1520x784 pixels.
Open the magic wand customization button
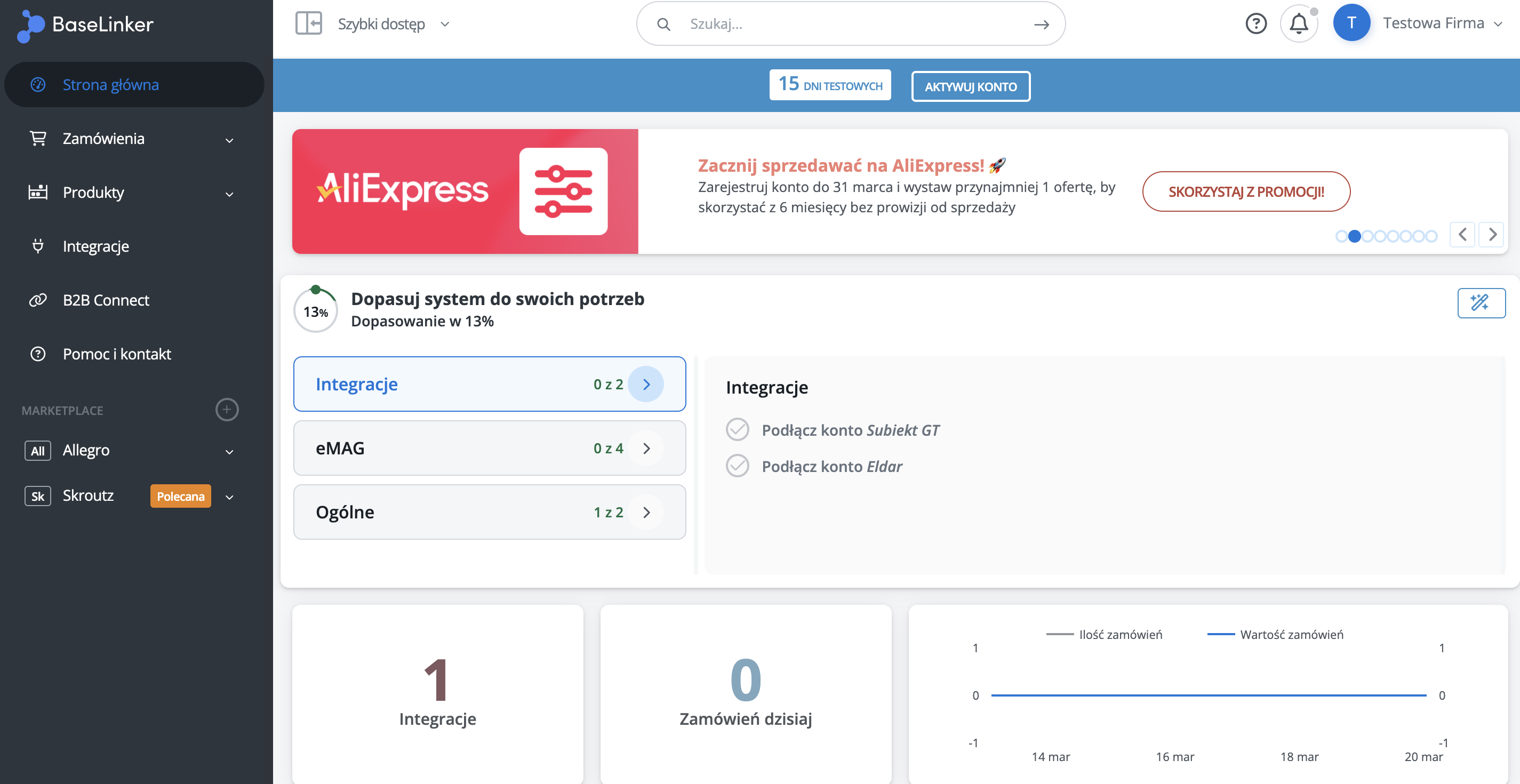click(x=1481, y=303)
